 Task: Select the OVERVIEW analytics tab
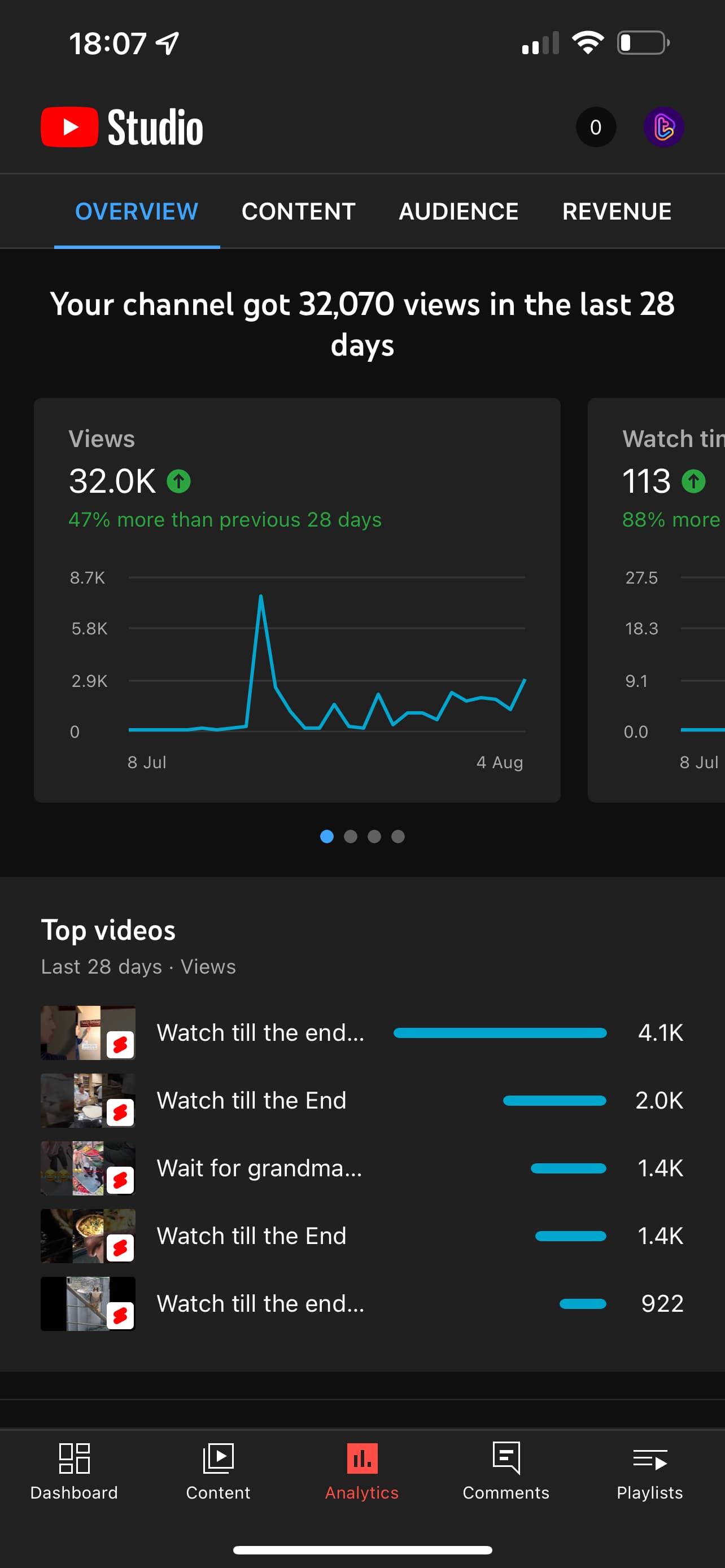coord(136,211)
